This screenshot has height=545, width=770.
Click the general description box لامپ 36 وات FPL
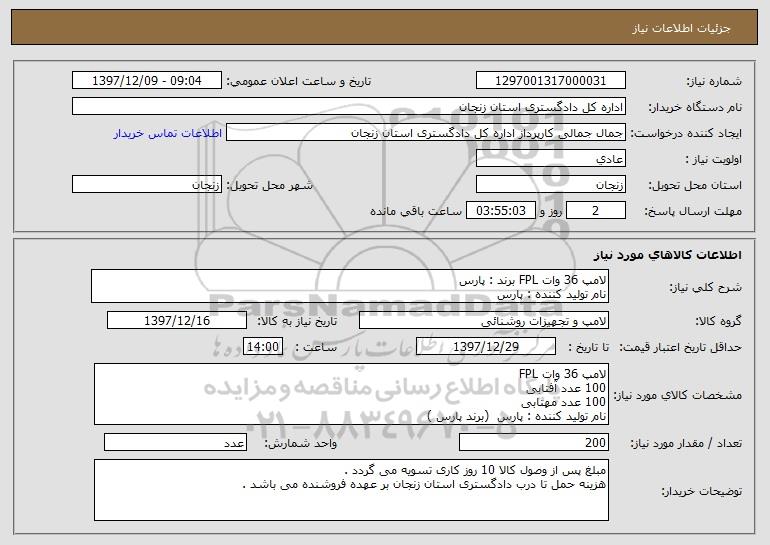click(350, 286)
